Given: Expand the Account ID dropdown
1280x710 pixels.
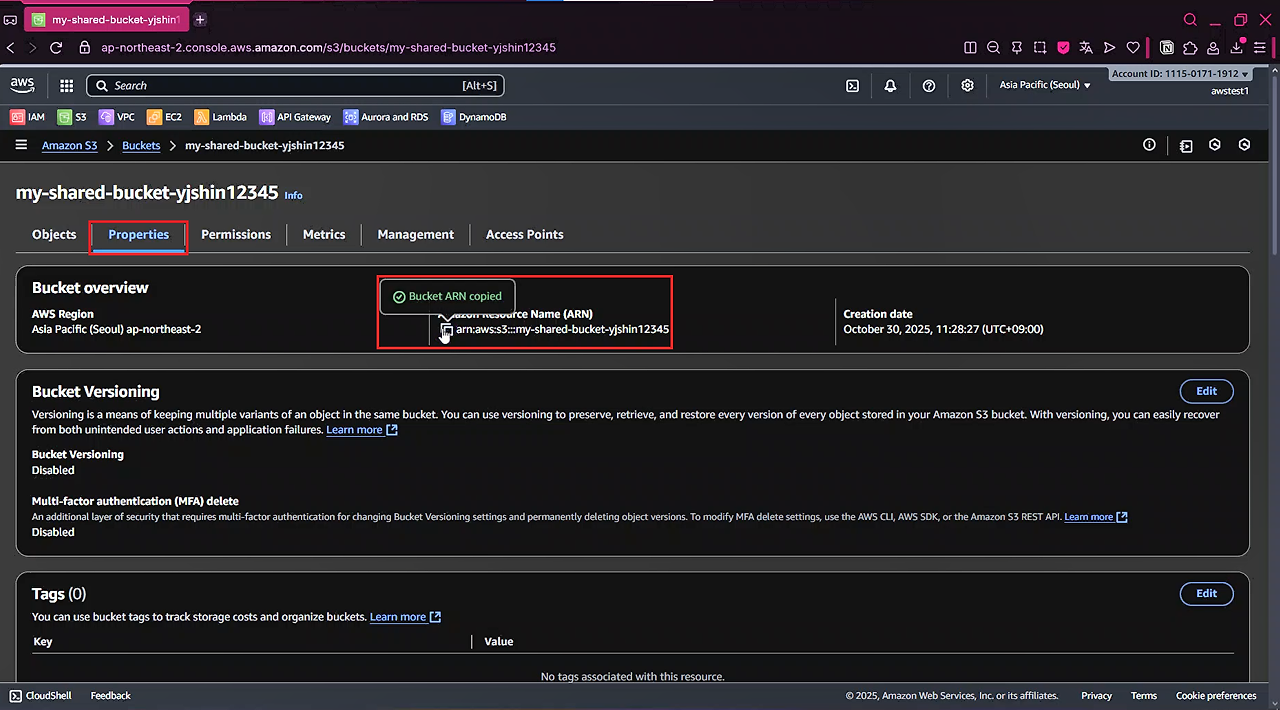Looking at the screenshot, I should click(1180, 74).
